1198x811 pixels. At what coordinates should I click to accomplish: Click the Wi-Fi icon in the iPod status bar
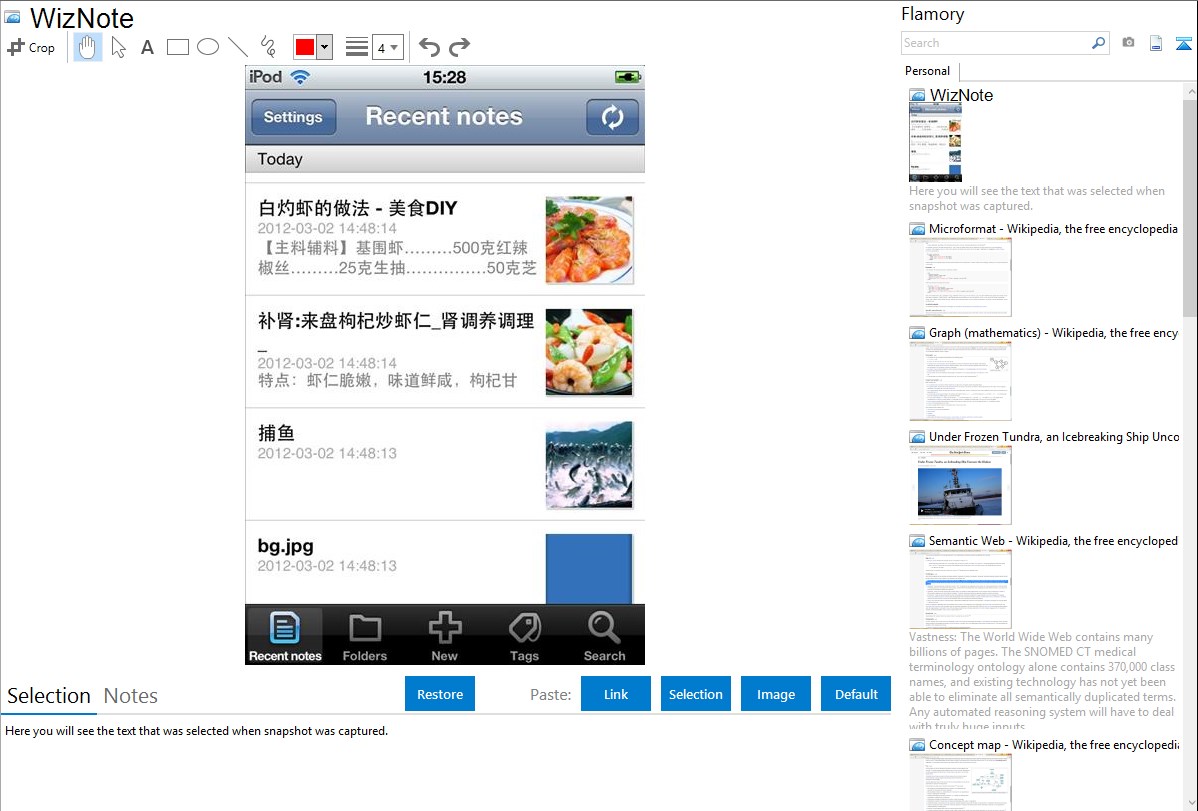point(300,77)
